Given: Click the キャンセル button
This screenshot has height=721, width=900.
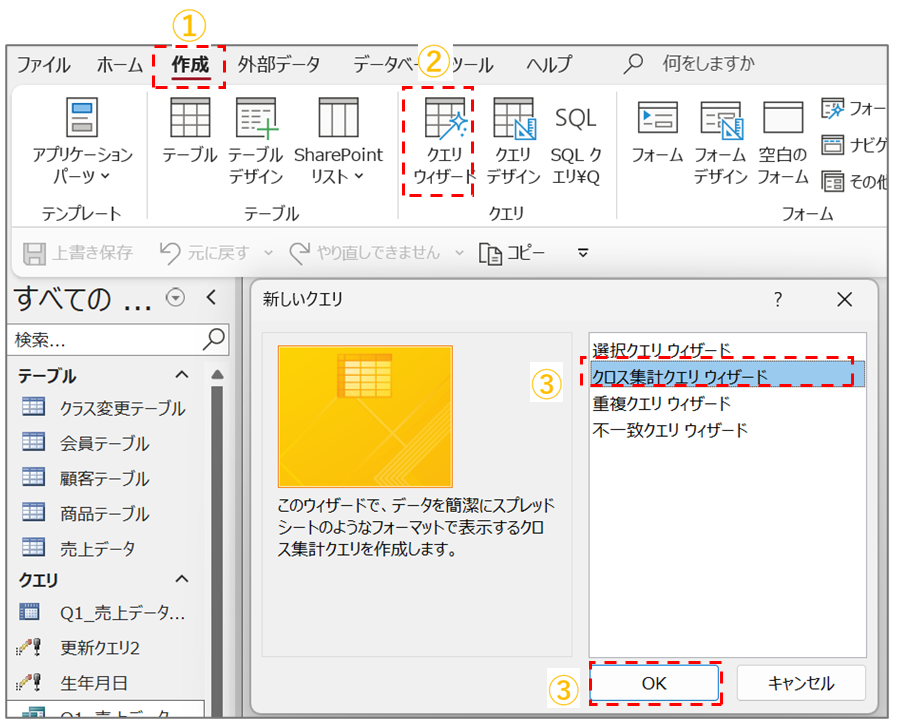Looking at the screenshot, I should [800, 684].
